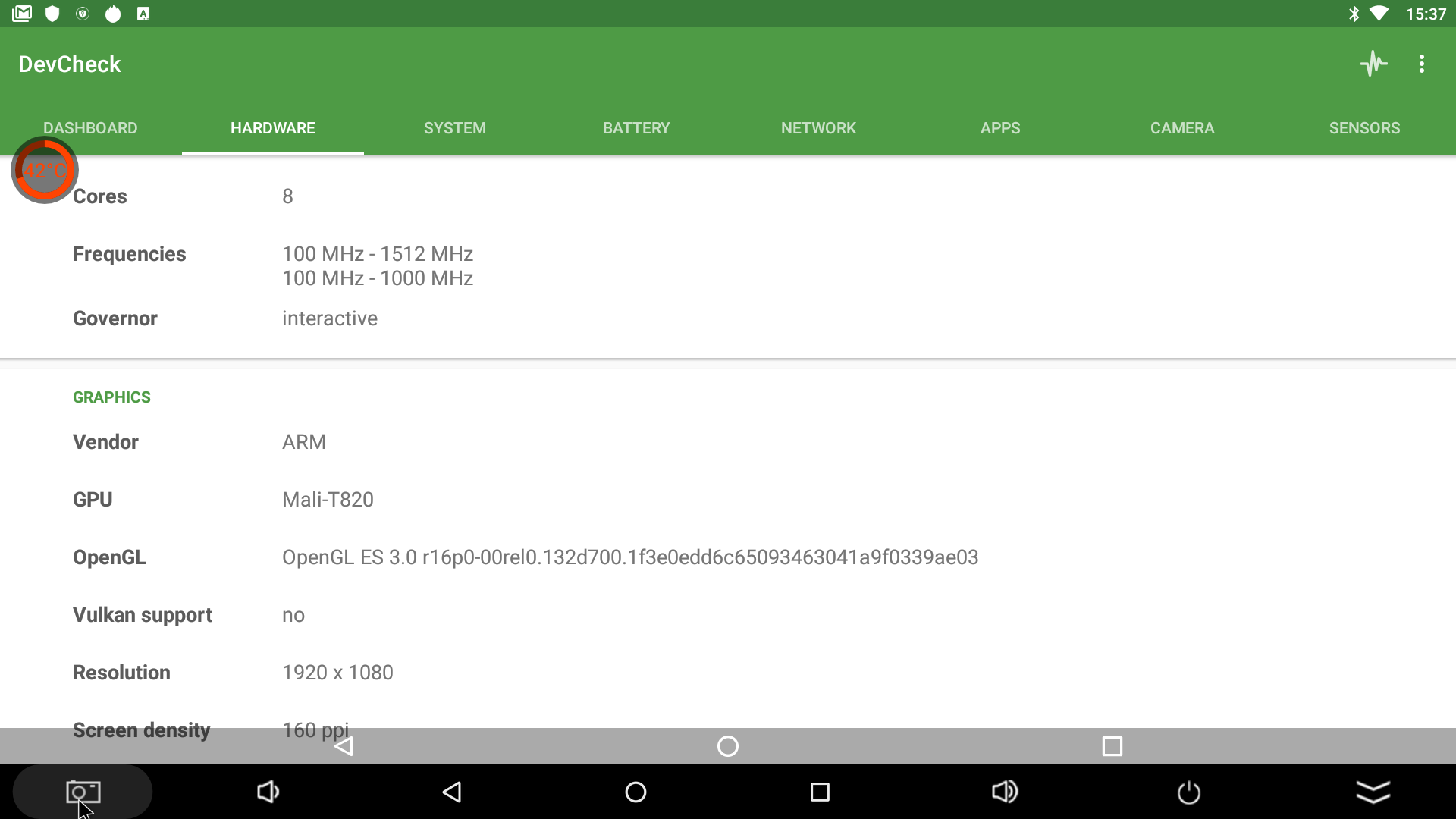Open recents using the black bar square
This screenshot has width=1456, height=819.
pyautogui.click(x=820, y=792)
